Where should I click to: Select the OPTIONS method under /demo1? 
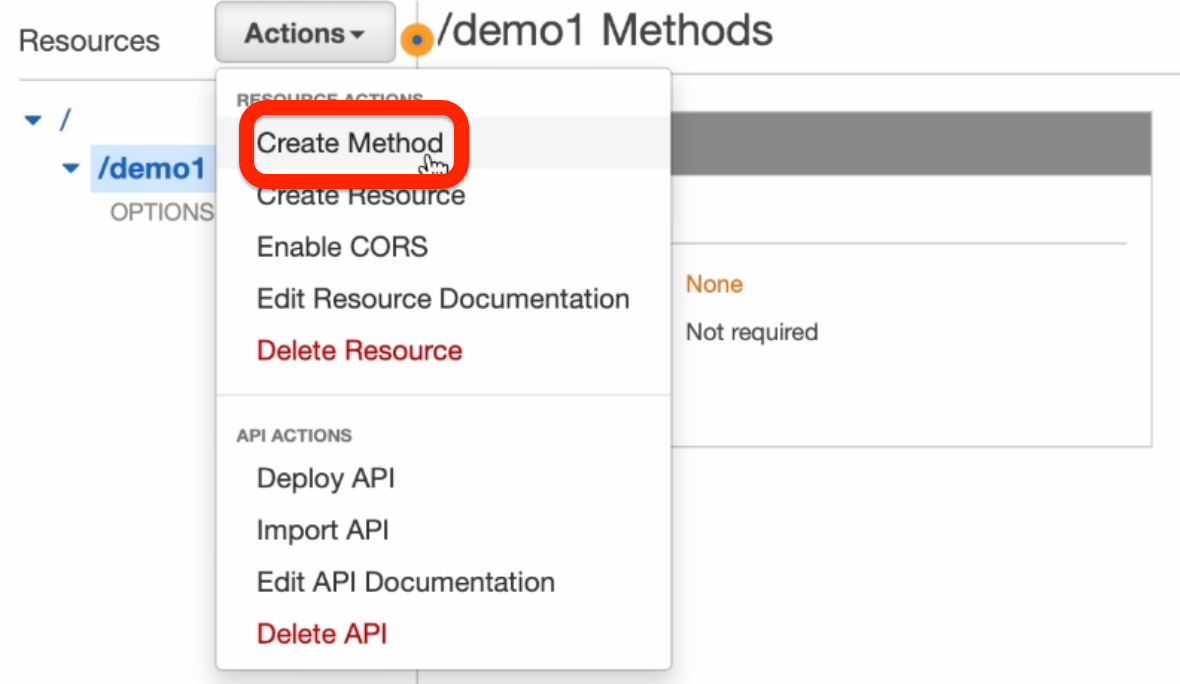pyautogui.click(x=161, y=212)
